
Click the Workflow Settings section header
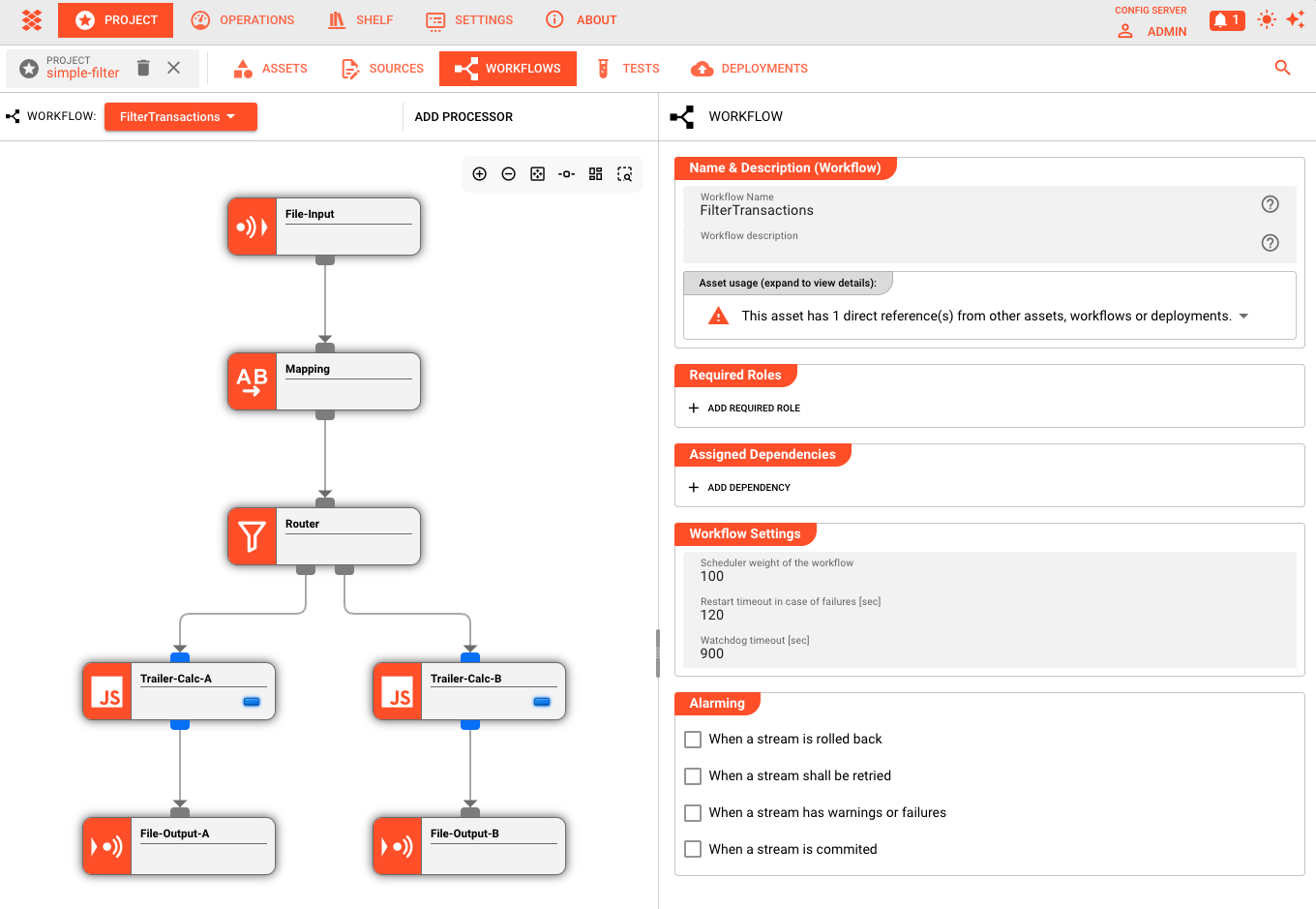pyautogui.click(x=745, y=533)
